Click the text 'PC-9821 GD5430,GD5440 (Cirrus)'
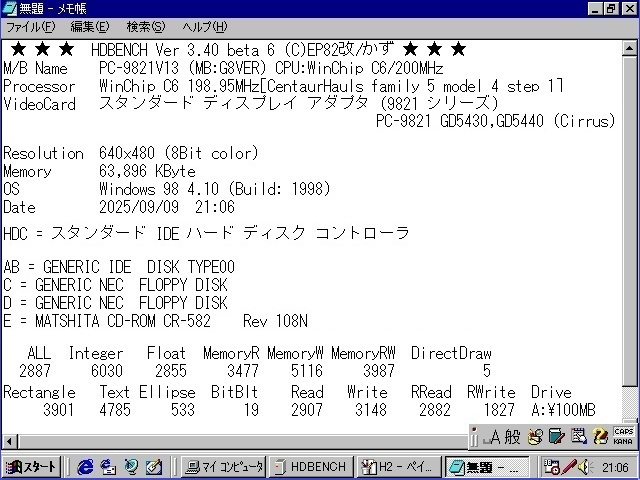The height and width of the screenshot is (480, 640). pos(495,121)
